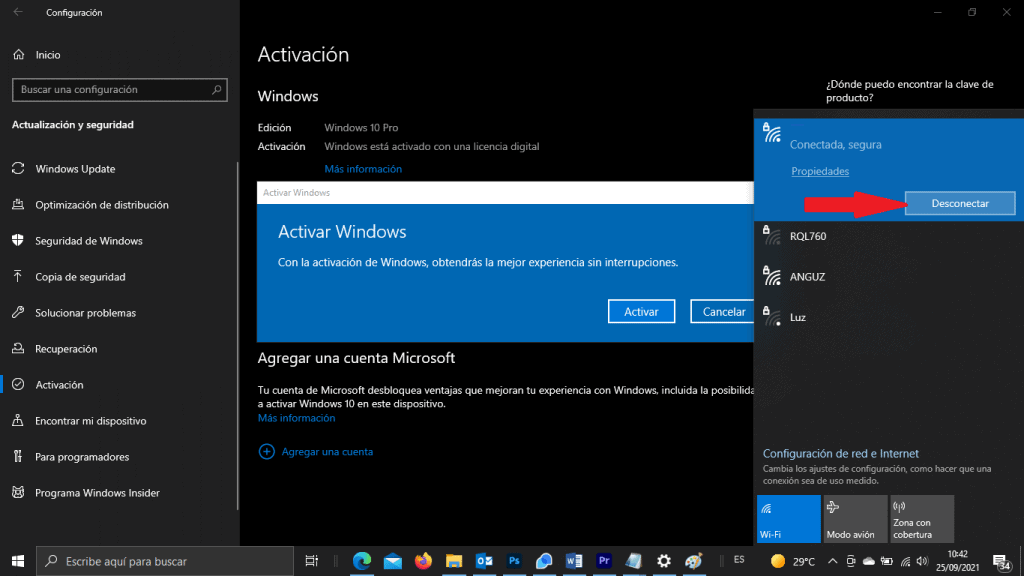The width and height of the screenshot is (1024, 576).
Task: Toggle Modo avión tile
Action: [x=855, y=519]
